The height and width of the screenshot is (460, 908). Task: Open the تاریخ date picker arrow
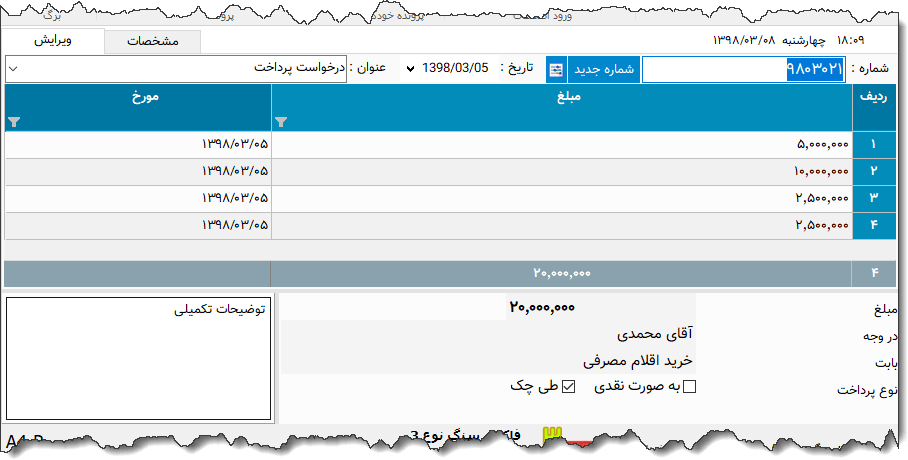411,69
